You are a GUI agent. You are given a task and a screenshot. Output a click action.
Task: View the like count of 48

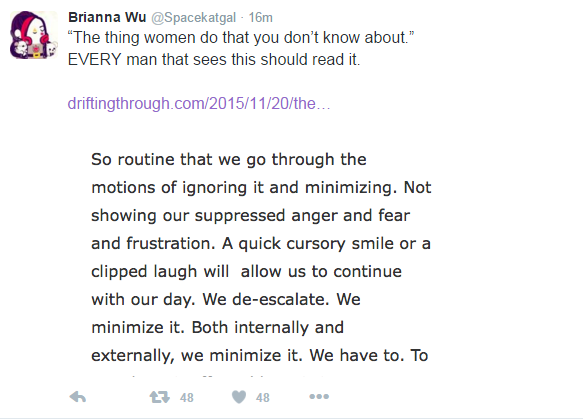[x=262, y=398]
